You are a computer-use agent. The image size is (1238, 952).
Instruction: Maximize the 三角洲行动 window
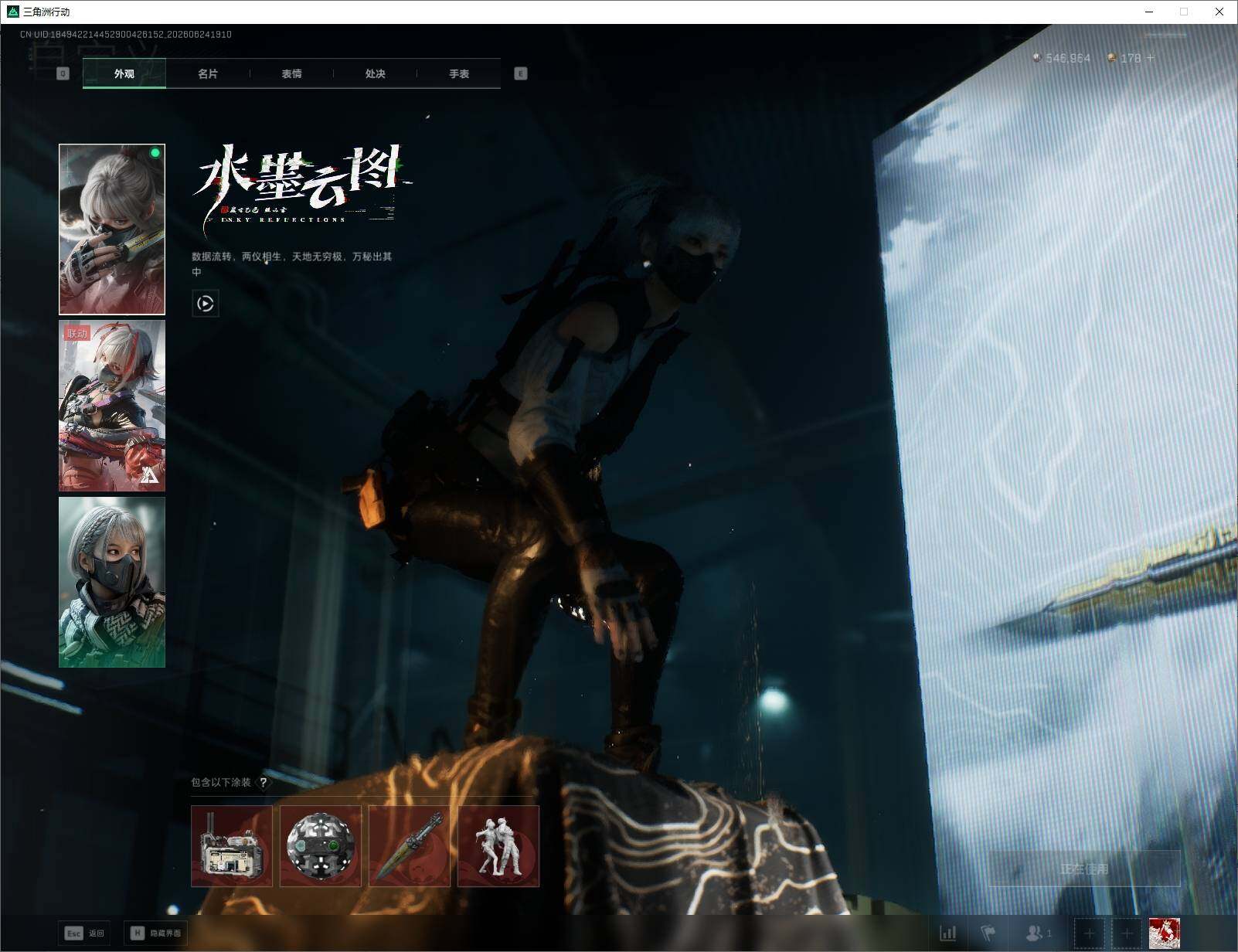click(1184, 12)
